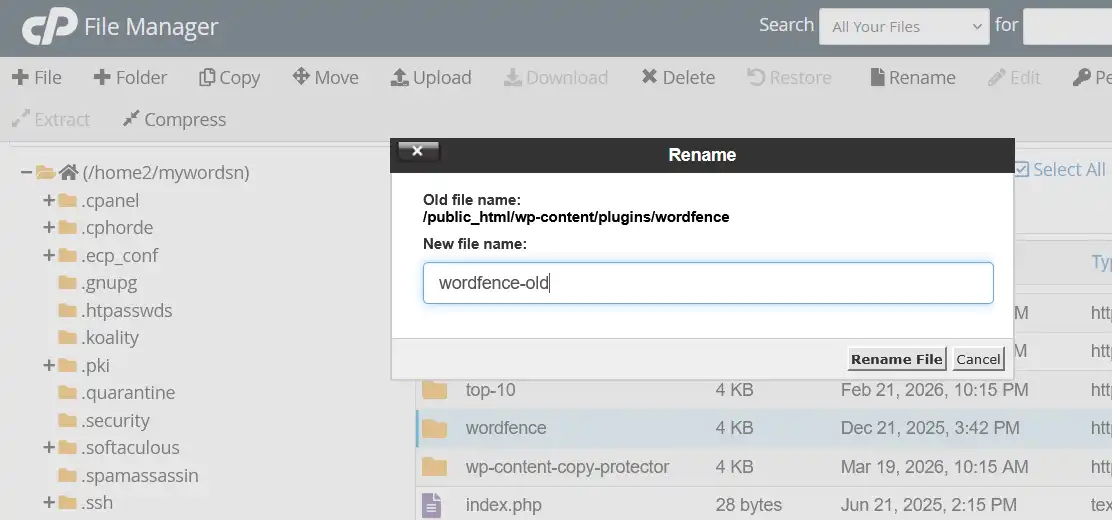Click the Jun 21, 2025, 2:15 PM date
The image size is (1112, 520).
coord(929,505)
